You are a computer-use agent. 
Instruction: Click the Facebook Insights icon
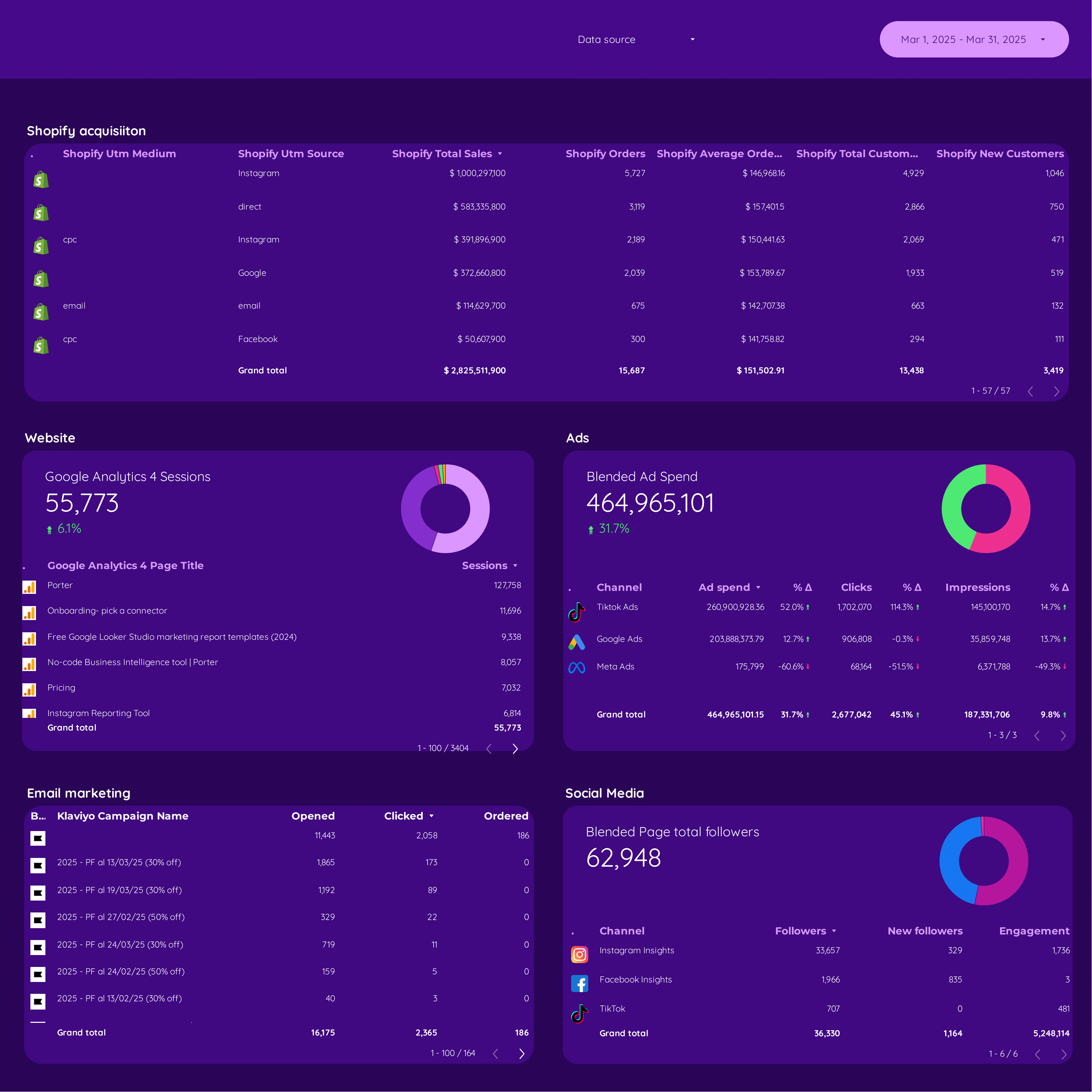click(579, 983)
